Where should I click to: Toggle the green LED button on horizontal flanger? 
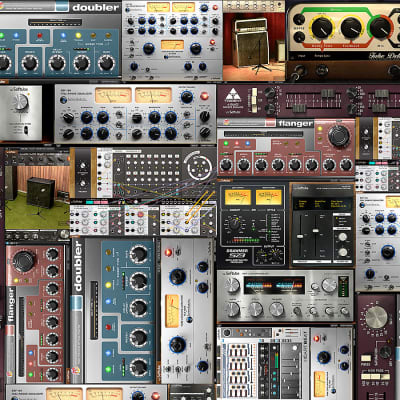pyautogui.click(x=226, y=144)
